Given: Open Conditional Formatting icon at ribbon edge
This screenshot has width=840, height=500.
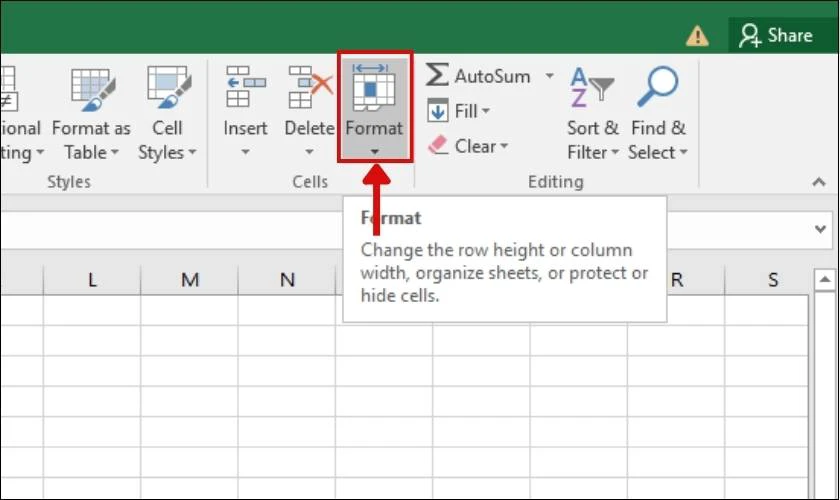Looking at the screenshot, I should click(x=9, y=88).
